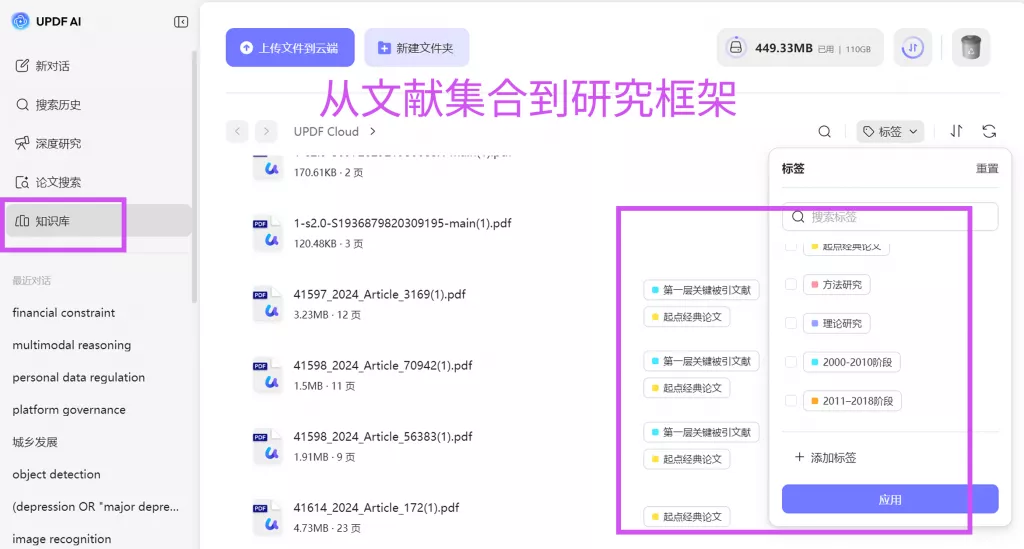Screen dimensions: 1024x549
Task: Open recent chat platform governance
Action: point(69,409)
